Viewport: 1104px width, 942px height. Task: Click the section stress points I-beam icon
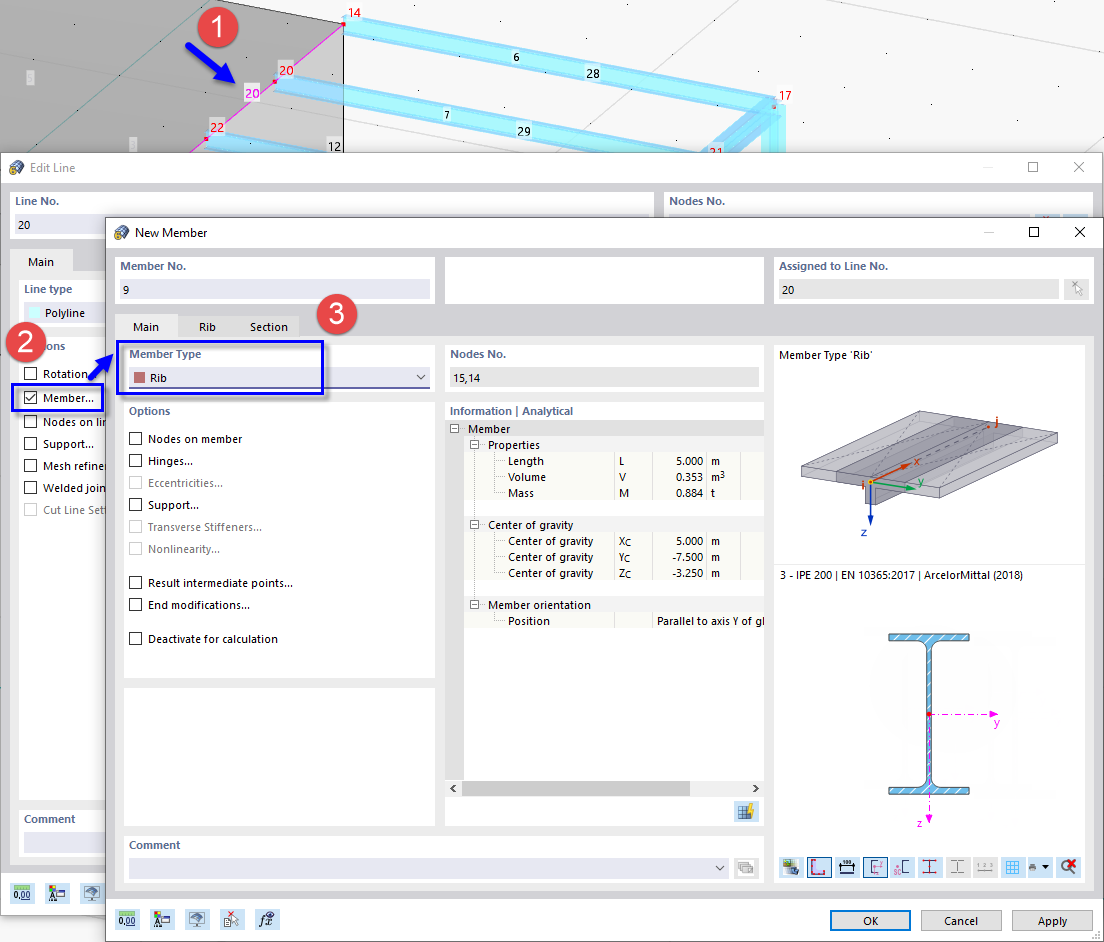pos(929,867)
